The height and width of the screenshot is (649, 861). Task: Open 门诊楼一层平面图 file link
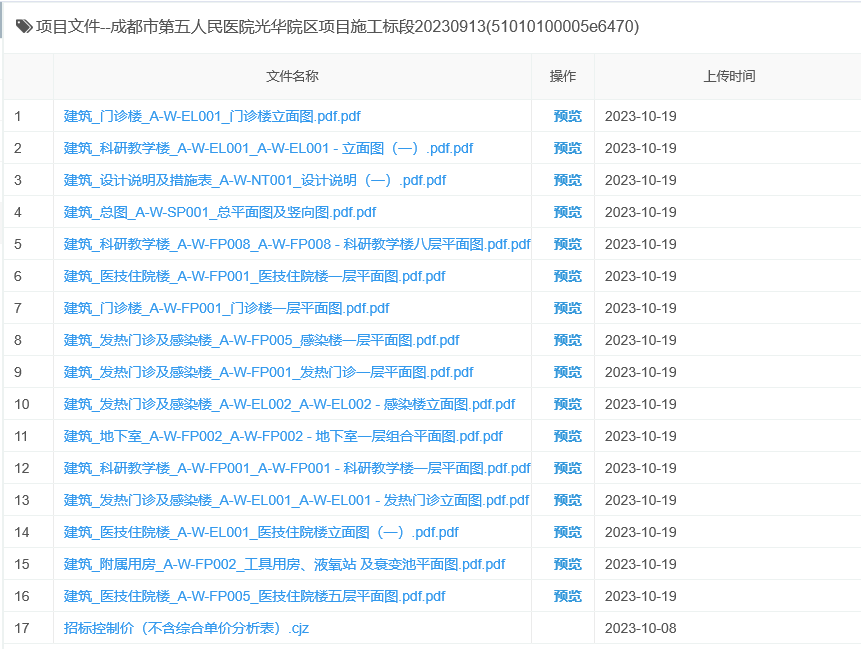click(226, 308)
